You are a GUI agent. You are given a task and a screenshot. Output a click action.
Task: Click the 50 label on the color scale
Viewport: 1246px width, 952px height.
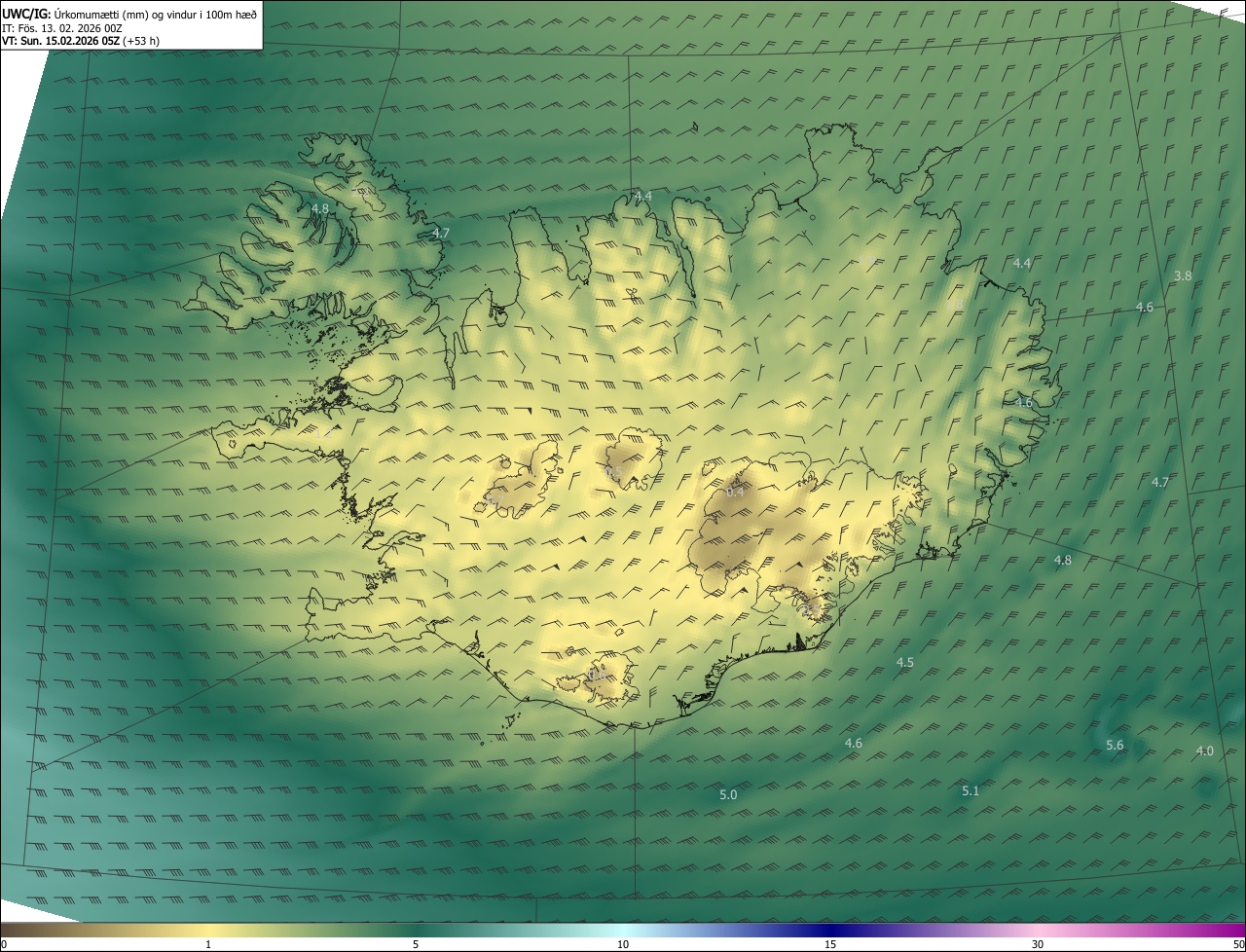(x=1238, y=944)
